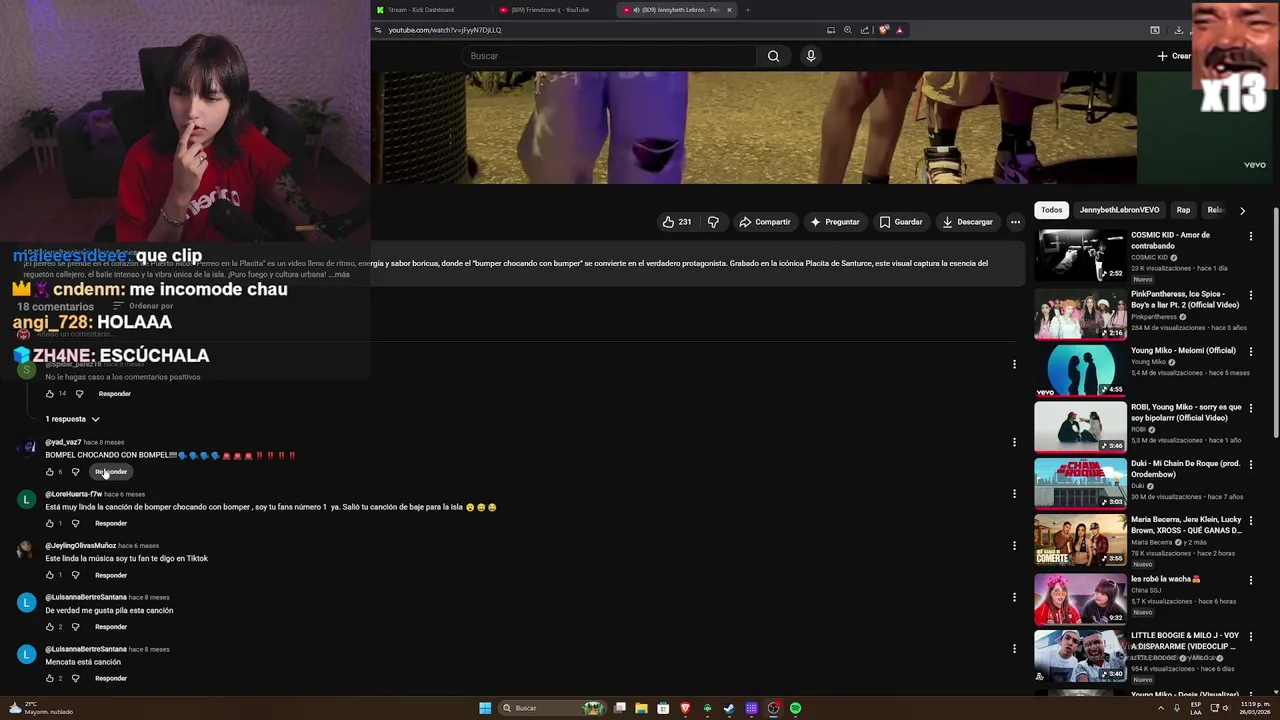Open Duki Mi Chain De Roque title
The image size is (1280, 720).
pyautogui.click(x=1186, y=469)
